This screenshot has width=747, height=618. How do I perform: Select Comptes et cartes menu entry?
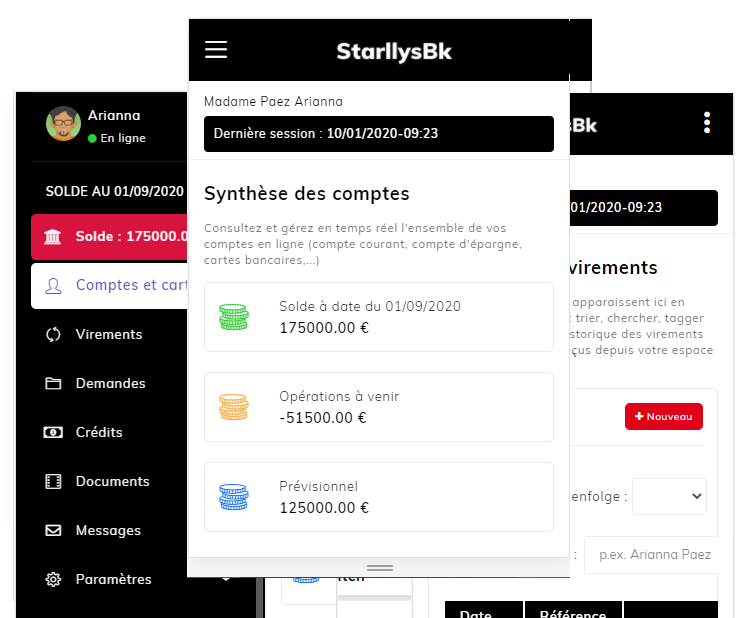click(120, 286)
